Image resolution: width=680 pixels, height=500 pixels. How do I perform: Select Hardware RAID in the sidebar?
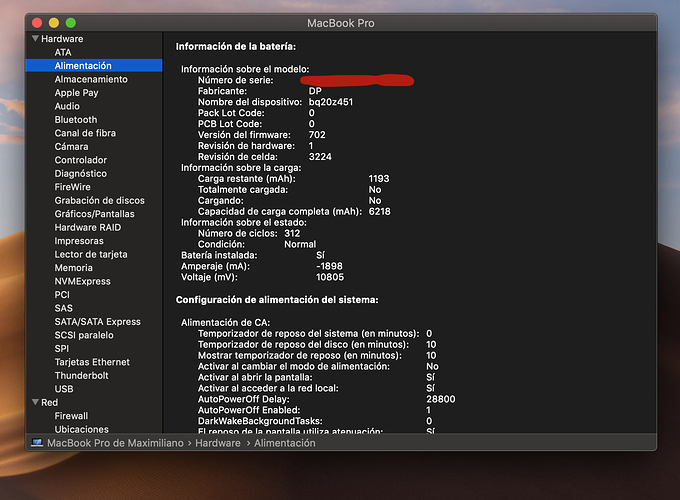click(x=88, y=227)
